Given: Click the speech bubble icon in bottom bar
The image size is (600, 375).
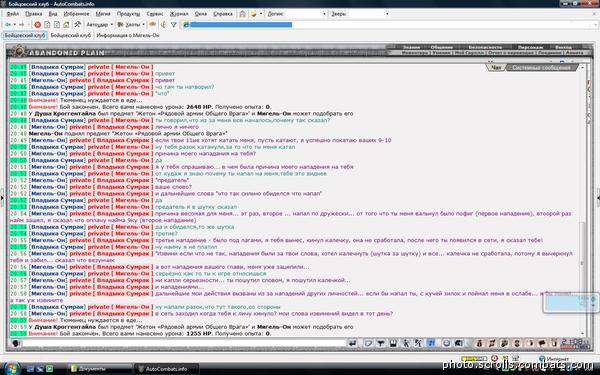Looking at the screenshot, I should pyautogui.click(x=542, y=343).
